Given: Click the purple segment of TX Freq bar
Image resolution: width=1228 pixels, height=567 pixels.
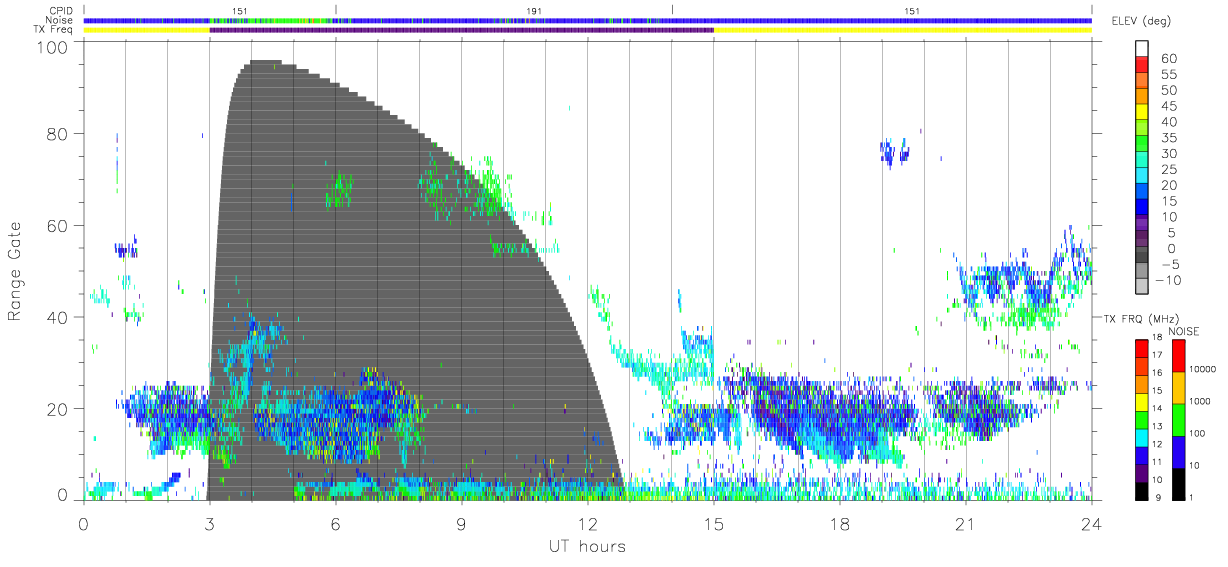Looking at the screenshot, I should click(461, 30).
